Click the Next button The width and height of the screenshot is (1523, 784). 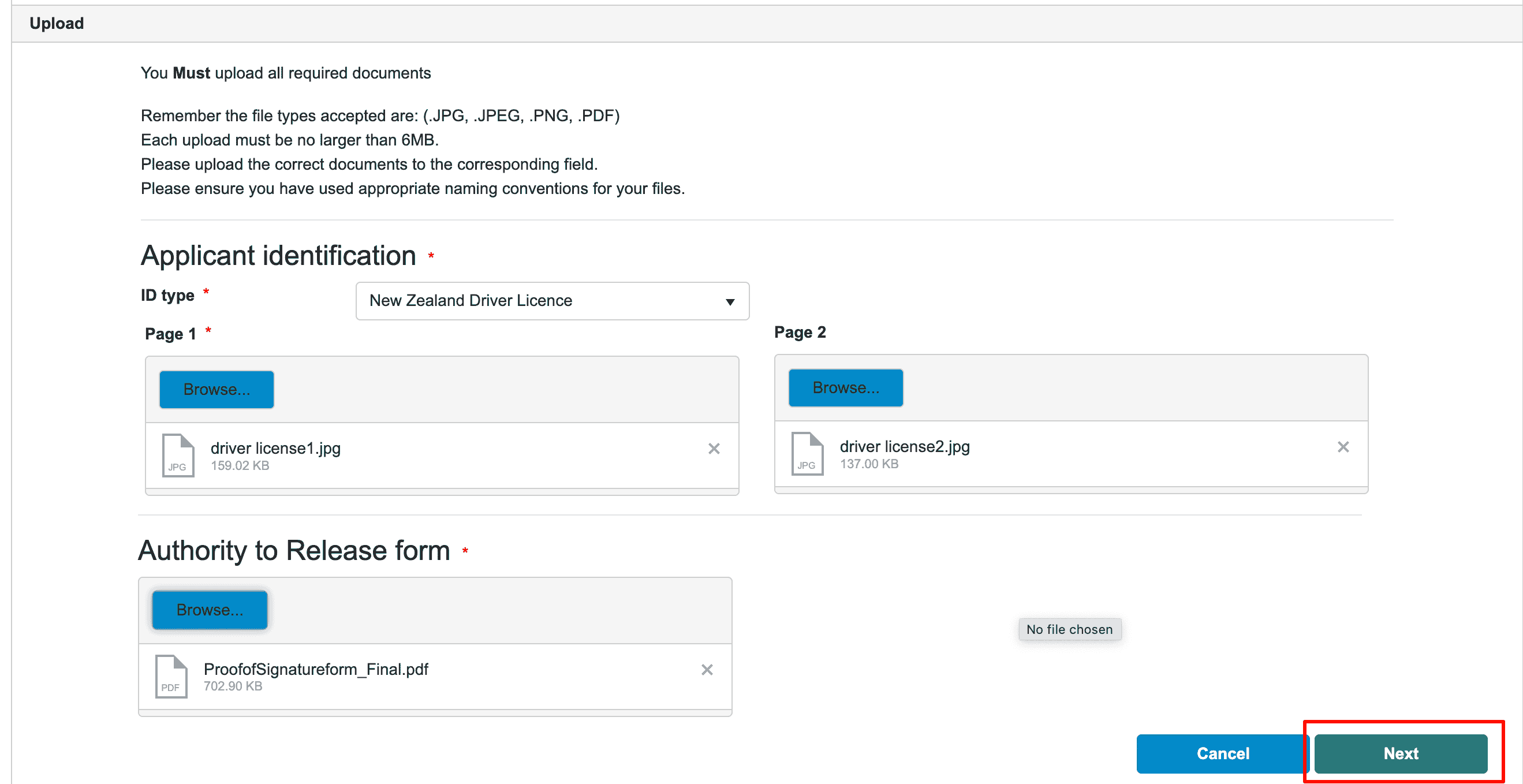[1400, 753]
